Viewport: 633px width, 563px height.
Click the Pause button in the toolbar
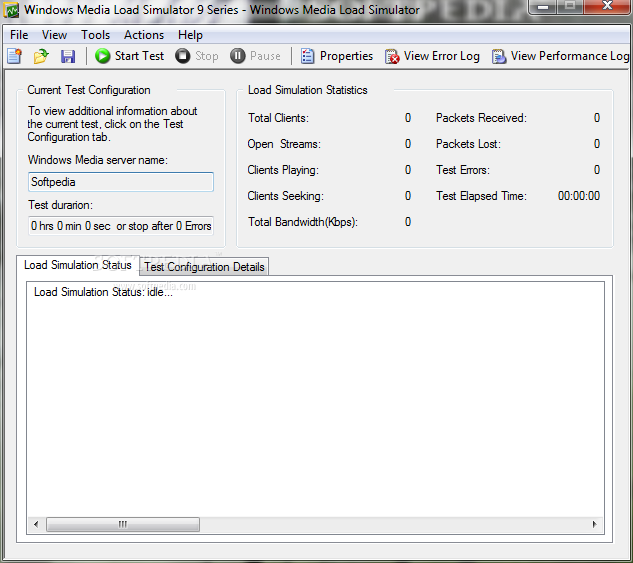pos(255,56)
